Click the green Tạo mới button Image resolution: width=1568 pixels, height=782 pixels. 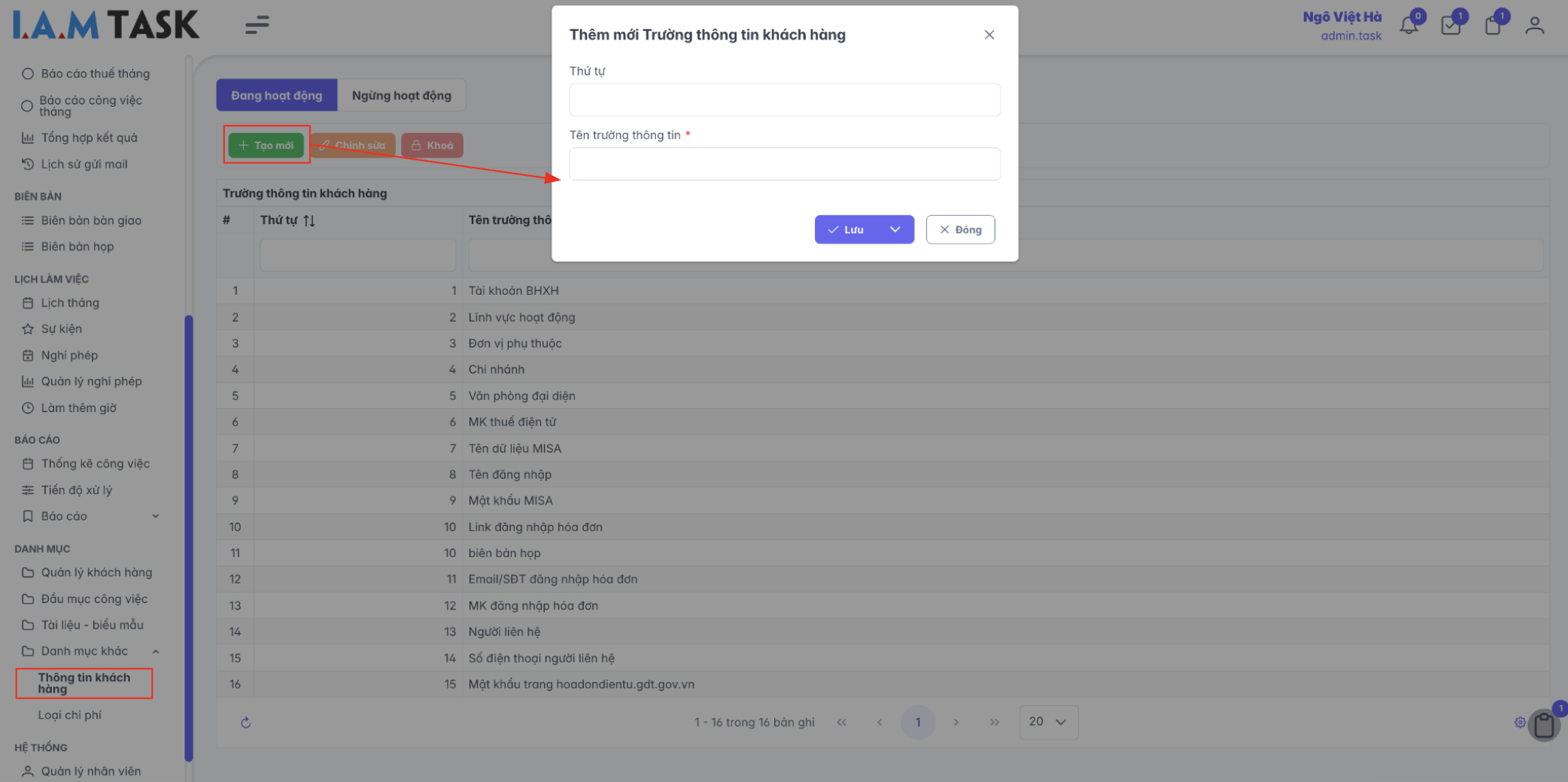tap(266, 145)
